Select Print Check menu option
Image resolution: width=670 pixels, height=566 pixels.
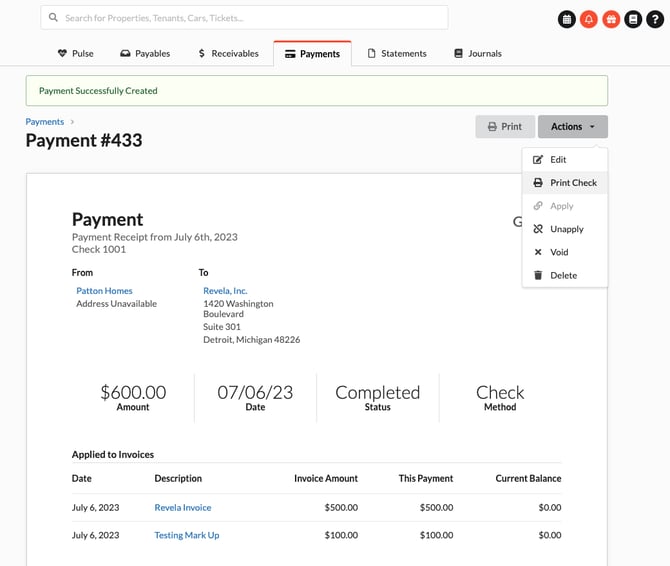click(x=572, y=183)
